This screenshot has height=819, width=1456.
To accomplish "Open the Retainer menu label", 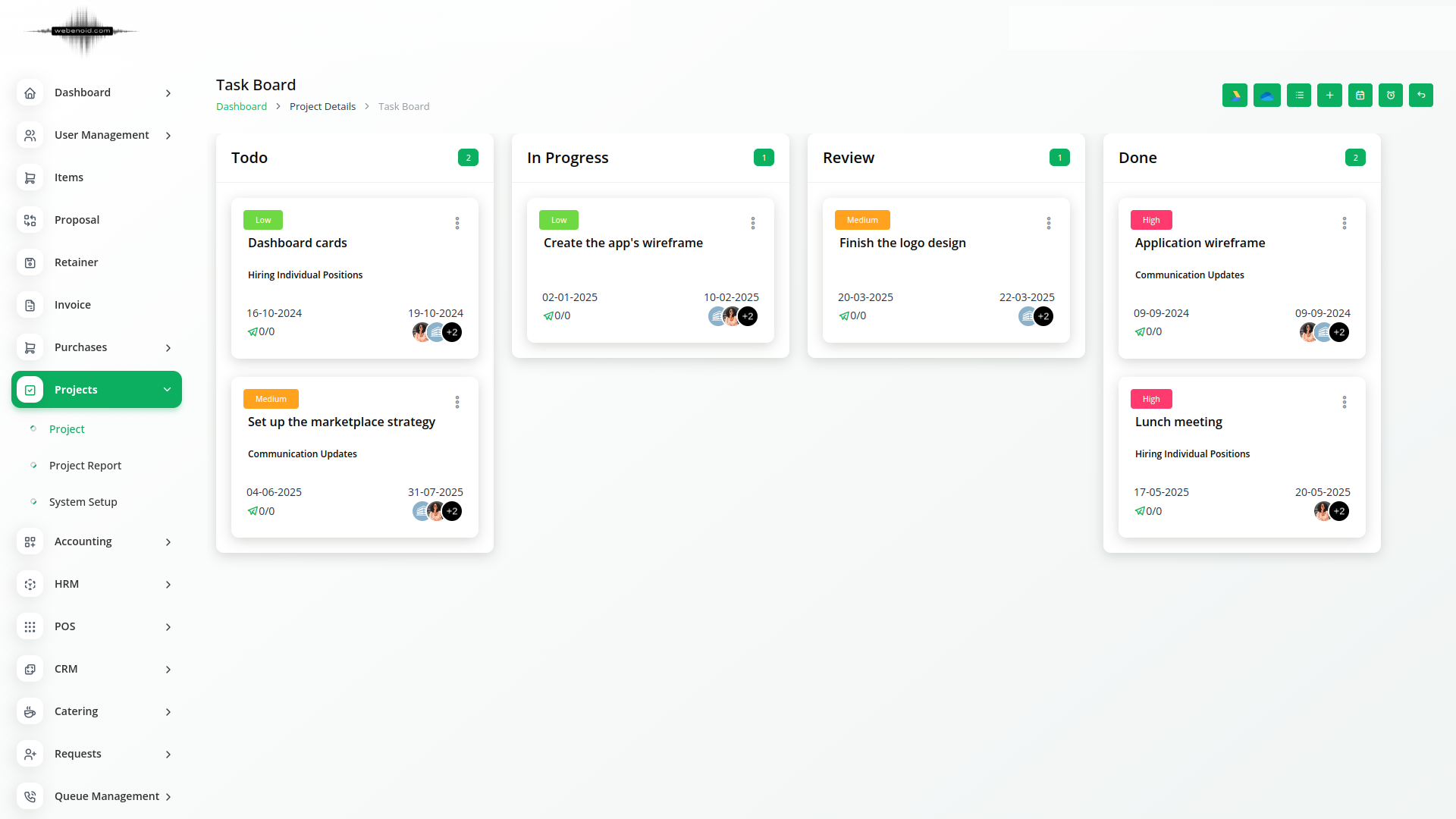I will tap(76, 262).
